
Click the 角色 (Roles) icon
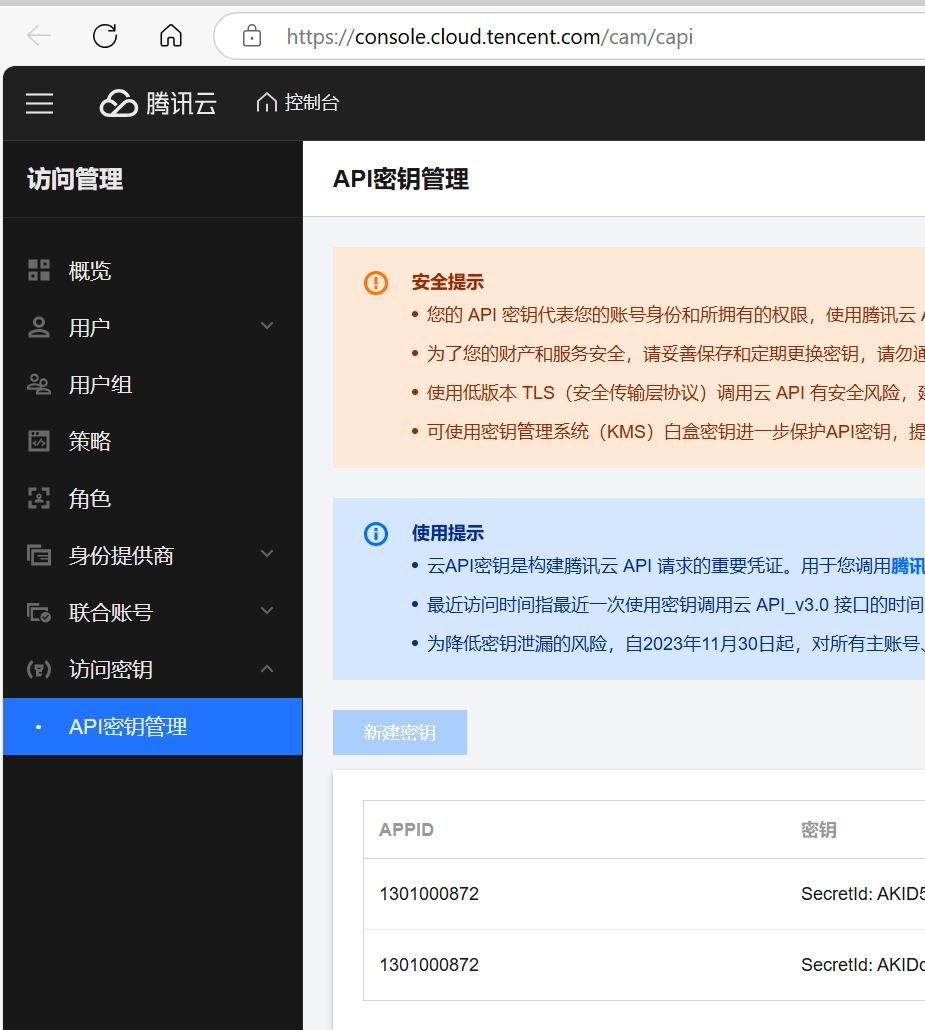pyautogui.click(x=38, y=498)
